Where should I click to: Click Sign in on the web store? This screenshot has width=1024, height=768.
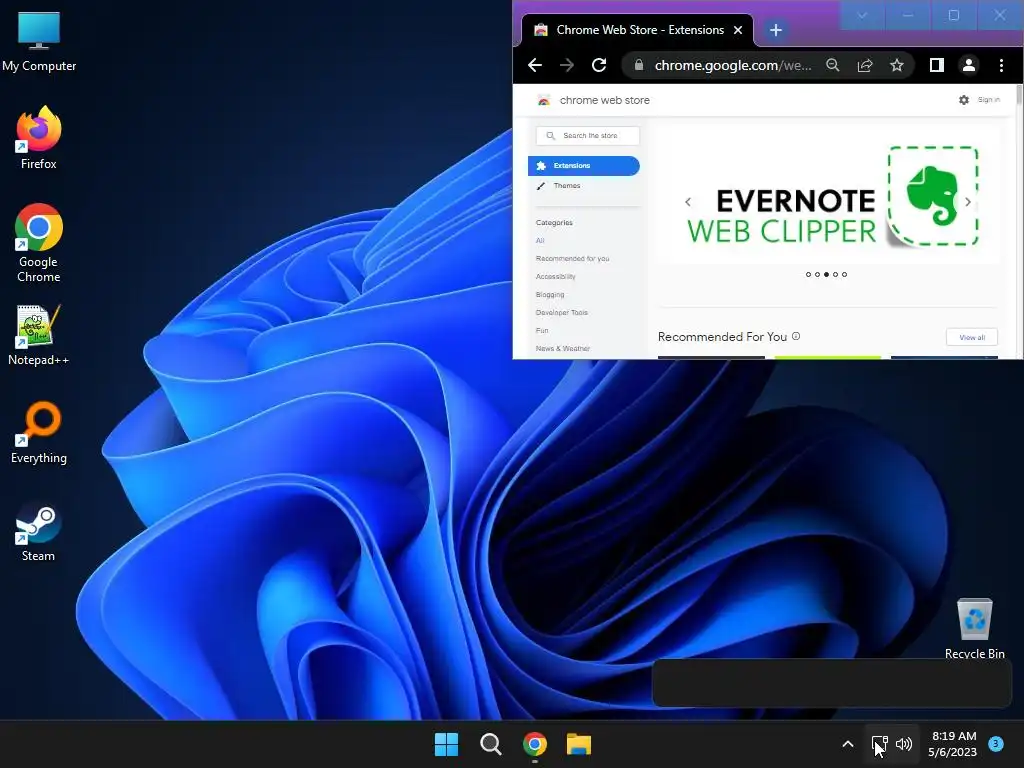[989, 100]
